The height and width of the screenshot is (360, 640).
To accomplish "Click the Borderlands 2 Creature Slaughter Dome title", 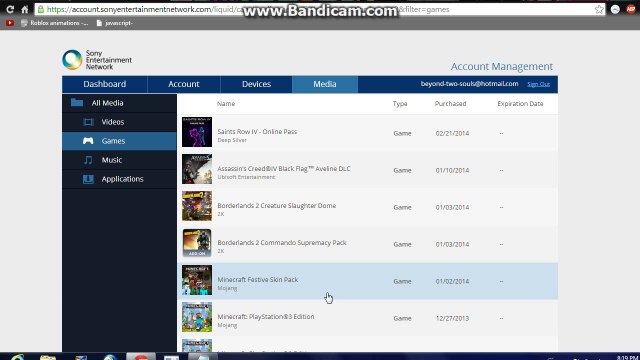I will 277,206.
